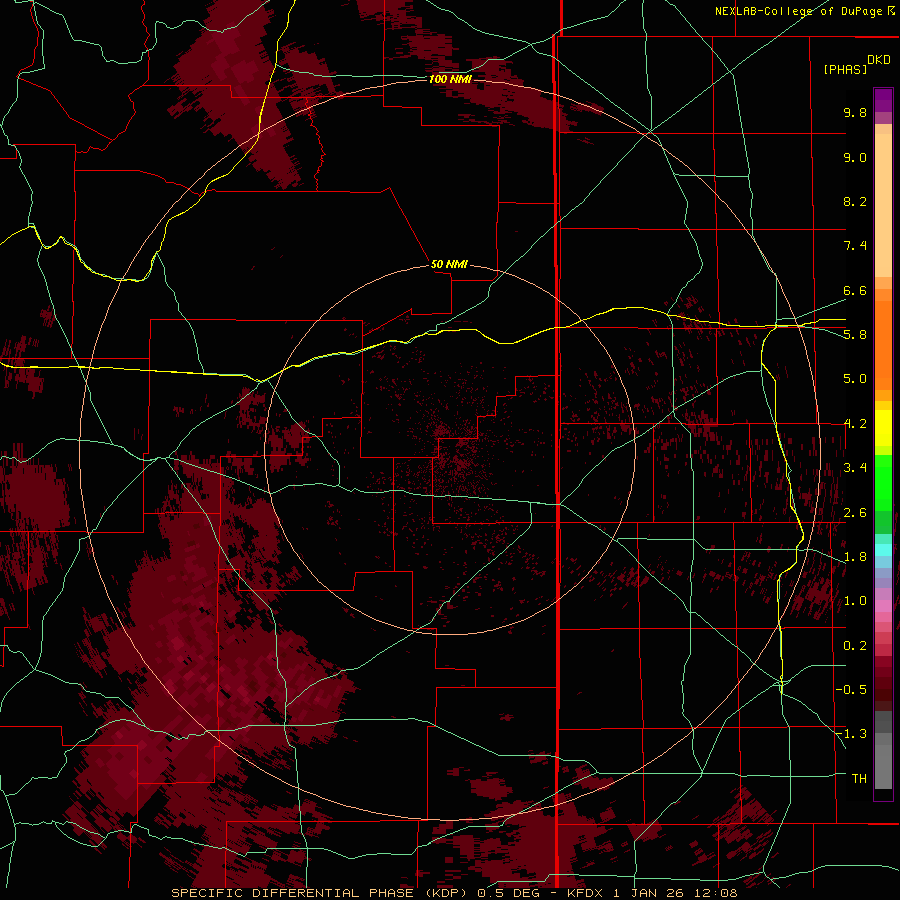The width and height of the screenshot is (900, 900).
Task: Pick the cyan band of the color scale
Action: pyautogui.click(x=883, y=550)
